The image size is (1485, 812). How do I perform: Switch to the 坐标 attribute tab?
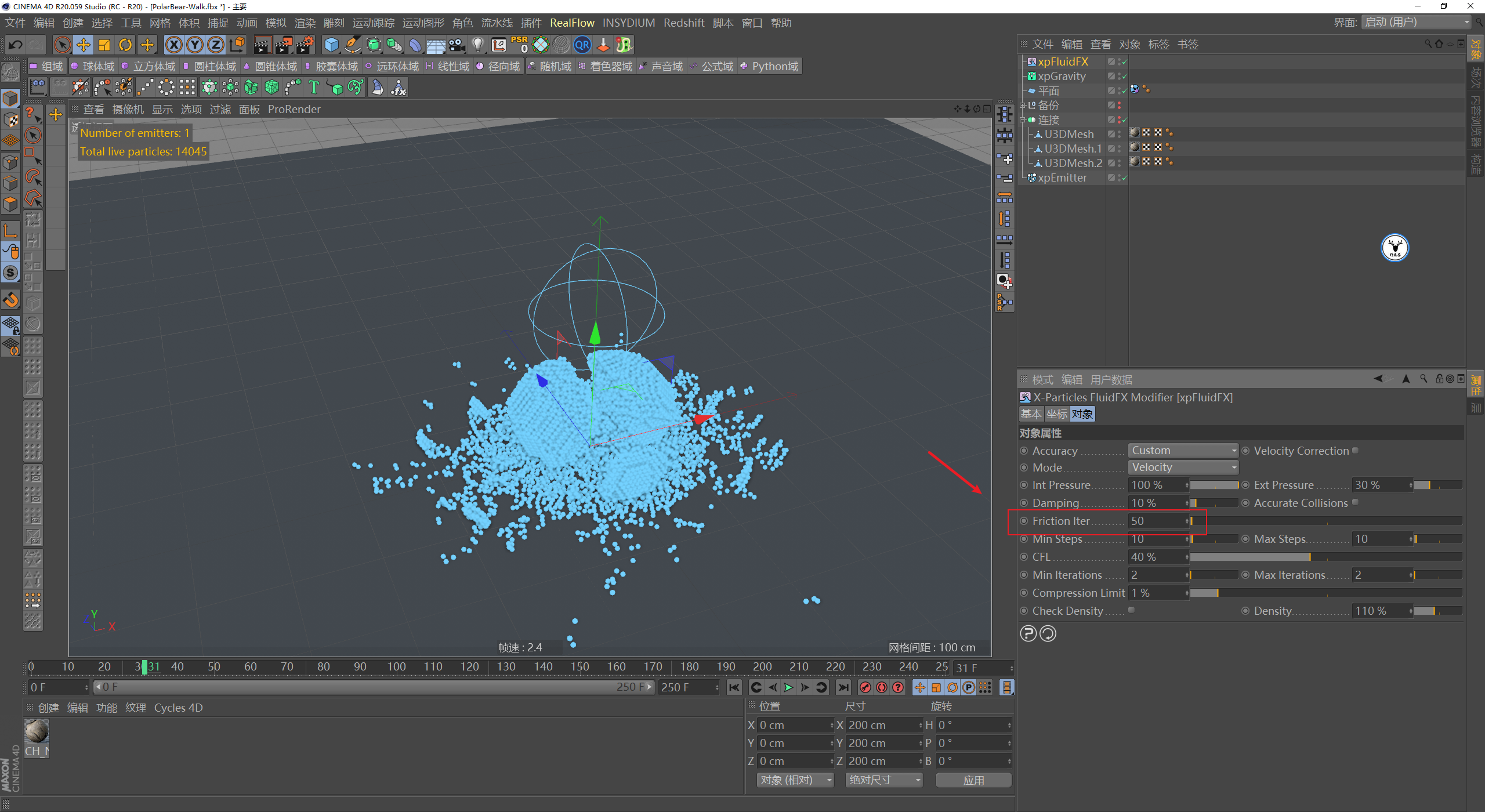tap(1057, 414)
